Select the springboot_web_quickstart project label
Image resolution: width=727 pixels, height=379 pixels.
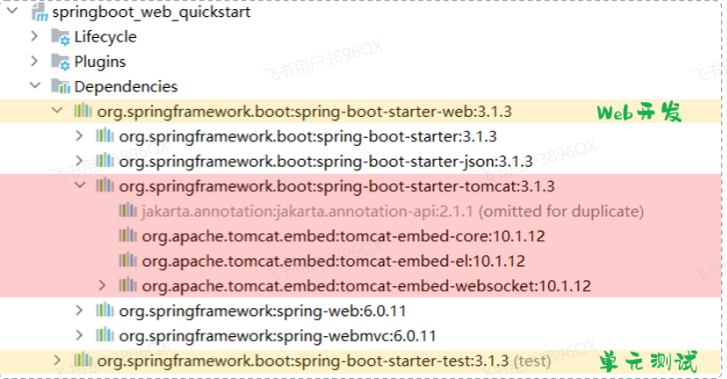click(151, 12)
